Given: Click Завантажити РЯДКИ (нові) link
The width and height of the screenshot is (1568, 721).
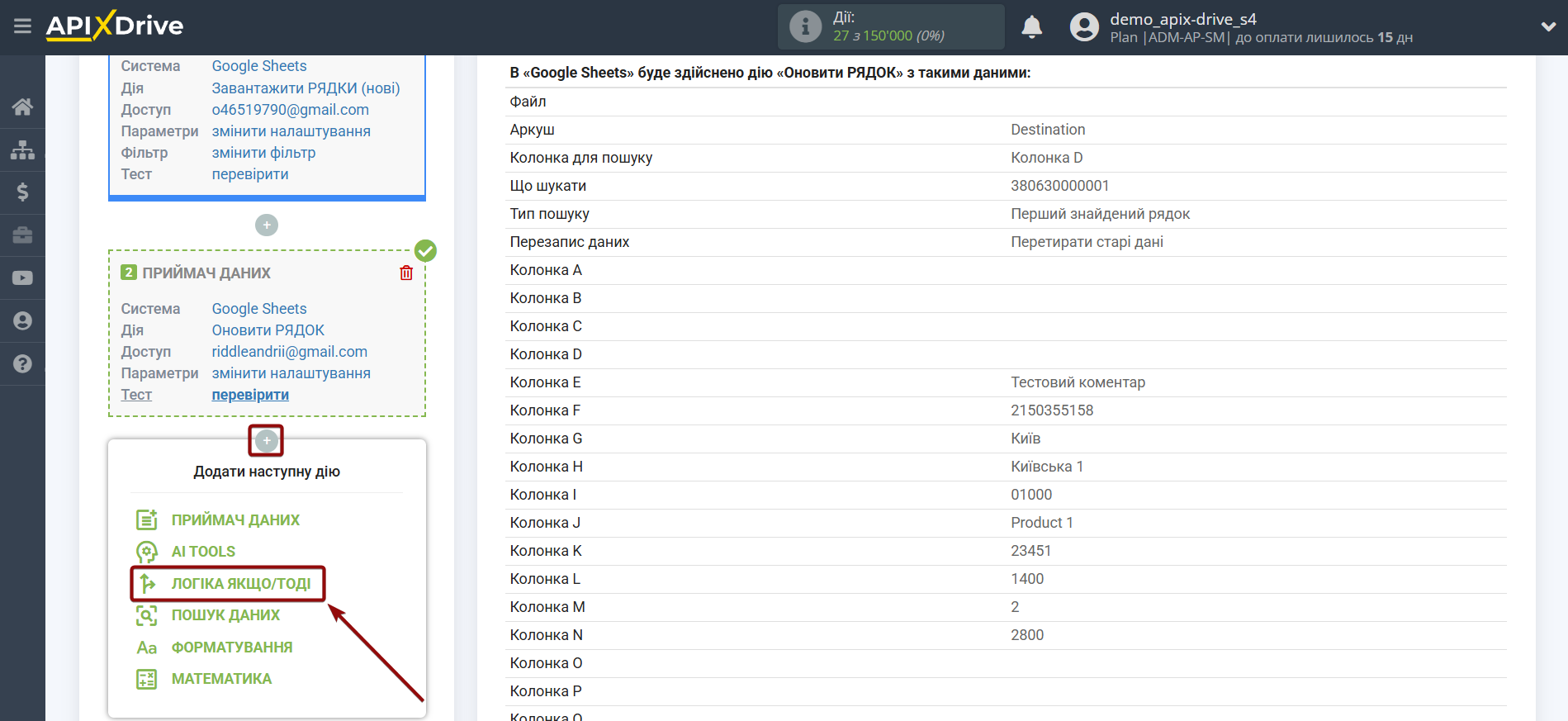Looking at the screenshot, I should (306, 88).
